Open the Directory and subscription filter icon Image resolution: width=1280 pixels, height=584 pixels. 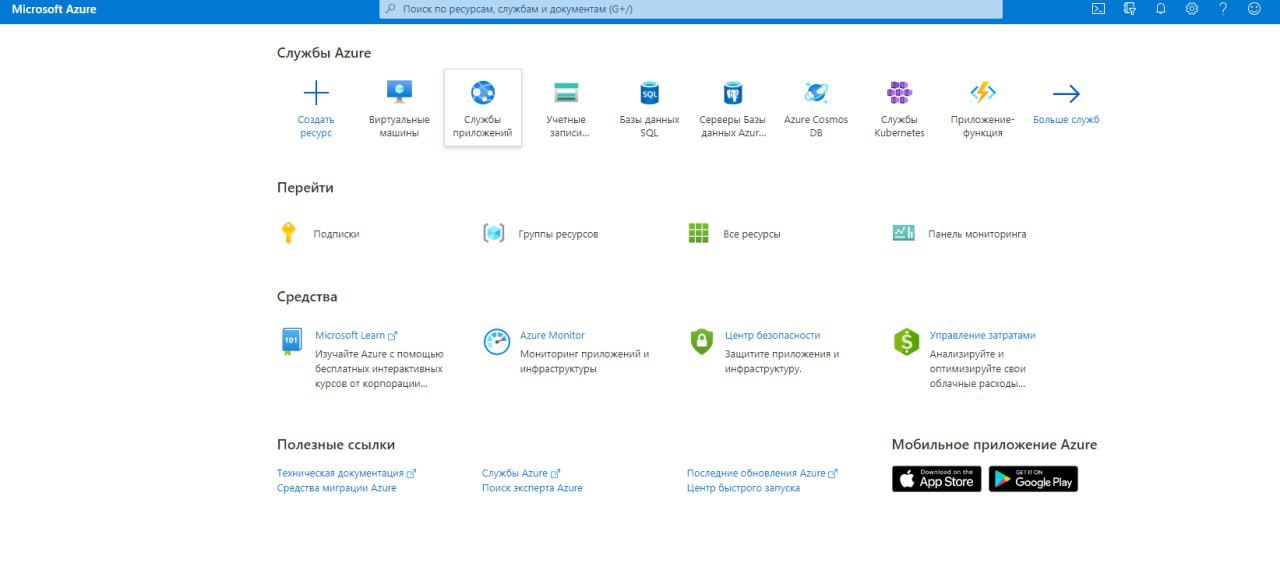(1130, 9)
